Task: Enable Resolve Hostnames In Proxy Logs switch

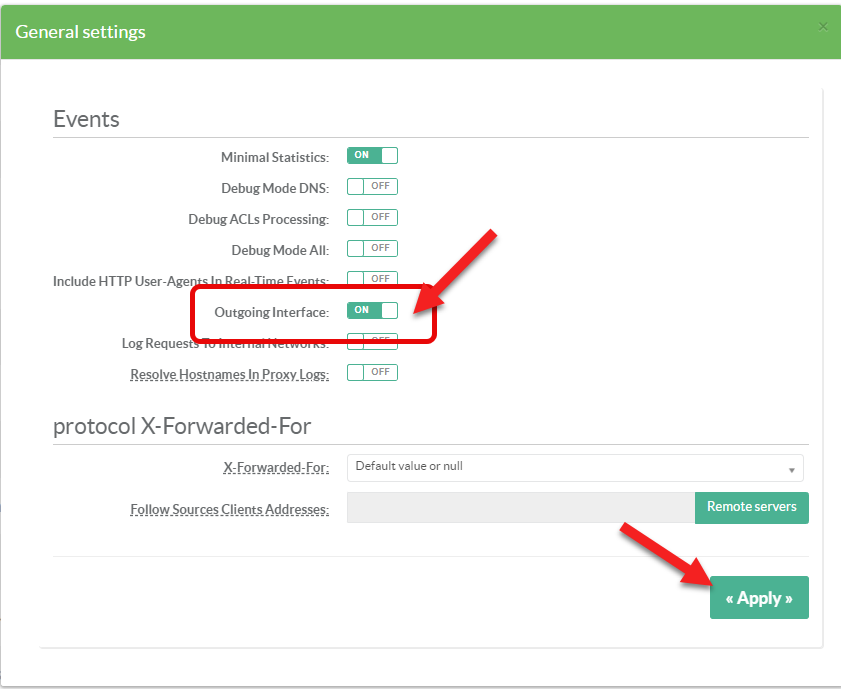Action: [x=372, y=373]
